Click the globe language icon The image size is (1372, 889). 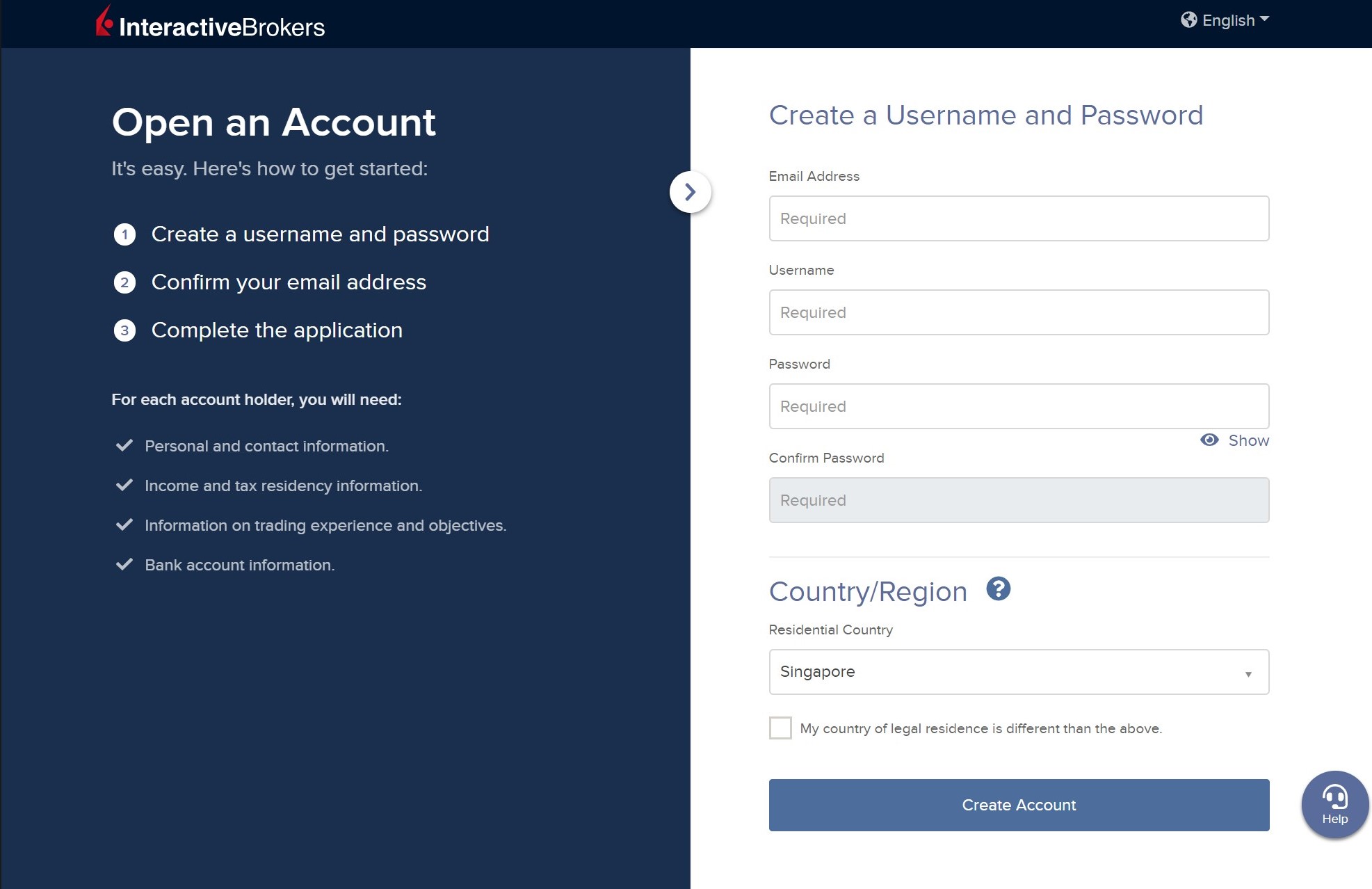1188,20
